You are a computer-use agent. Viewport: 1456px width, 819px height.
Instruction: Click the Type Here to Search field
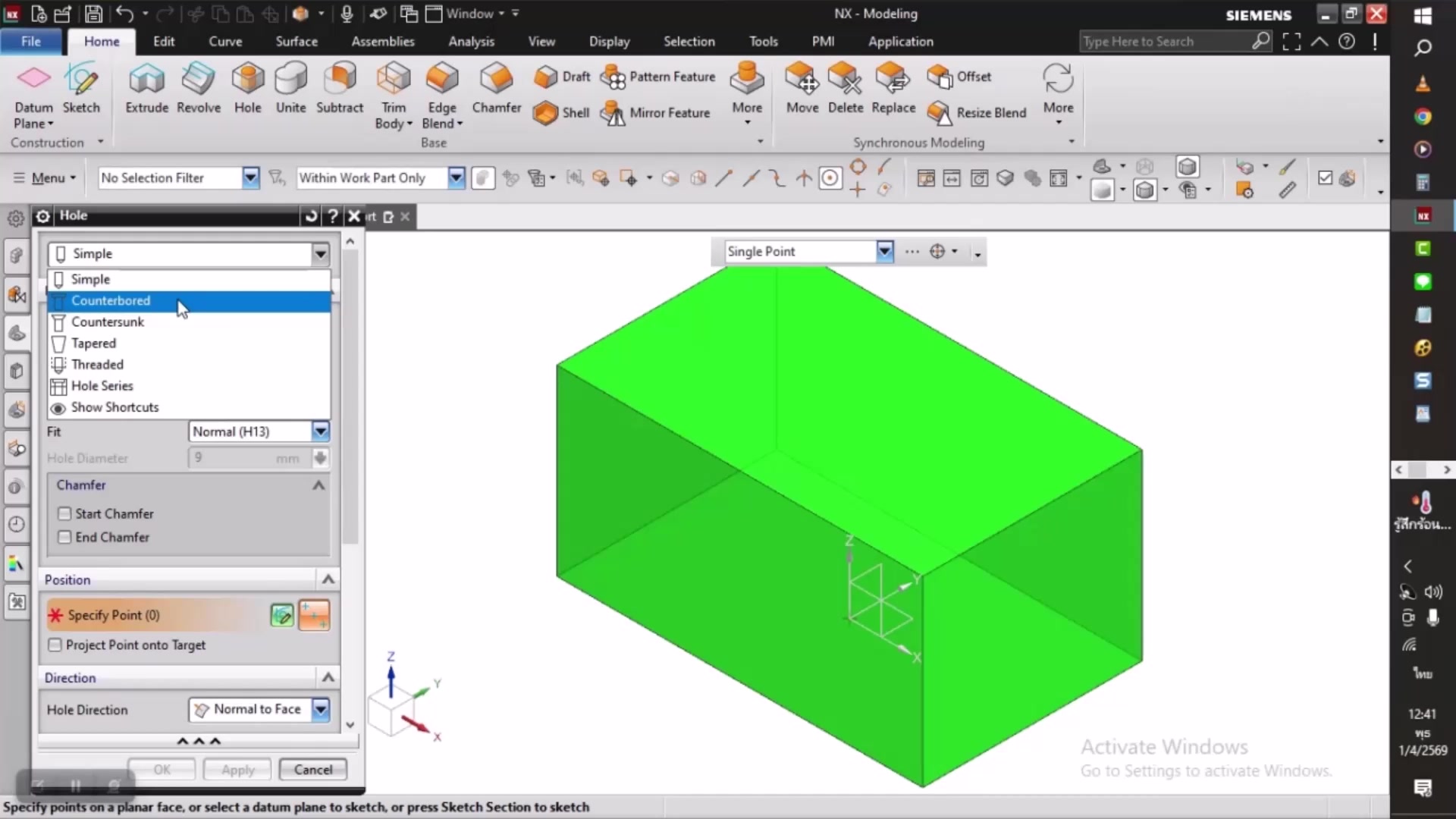(1165, 42)
